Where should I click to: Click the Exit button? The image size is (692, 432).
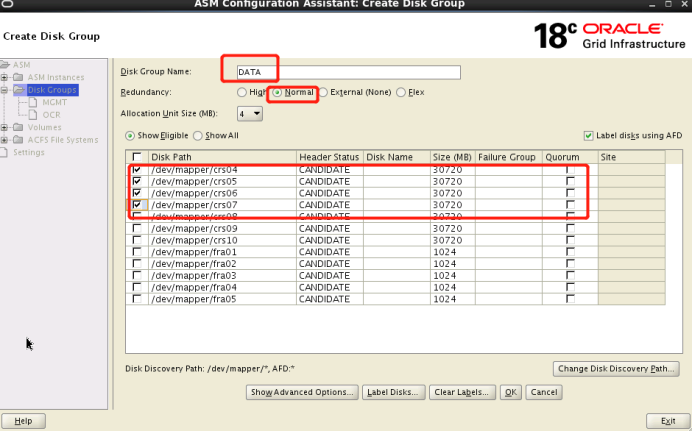tap(668, 421)
